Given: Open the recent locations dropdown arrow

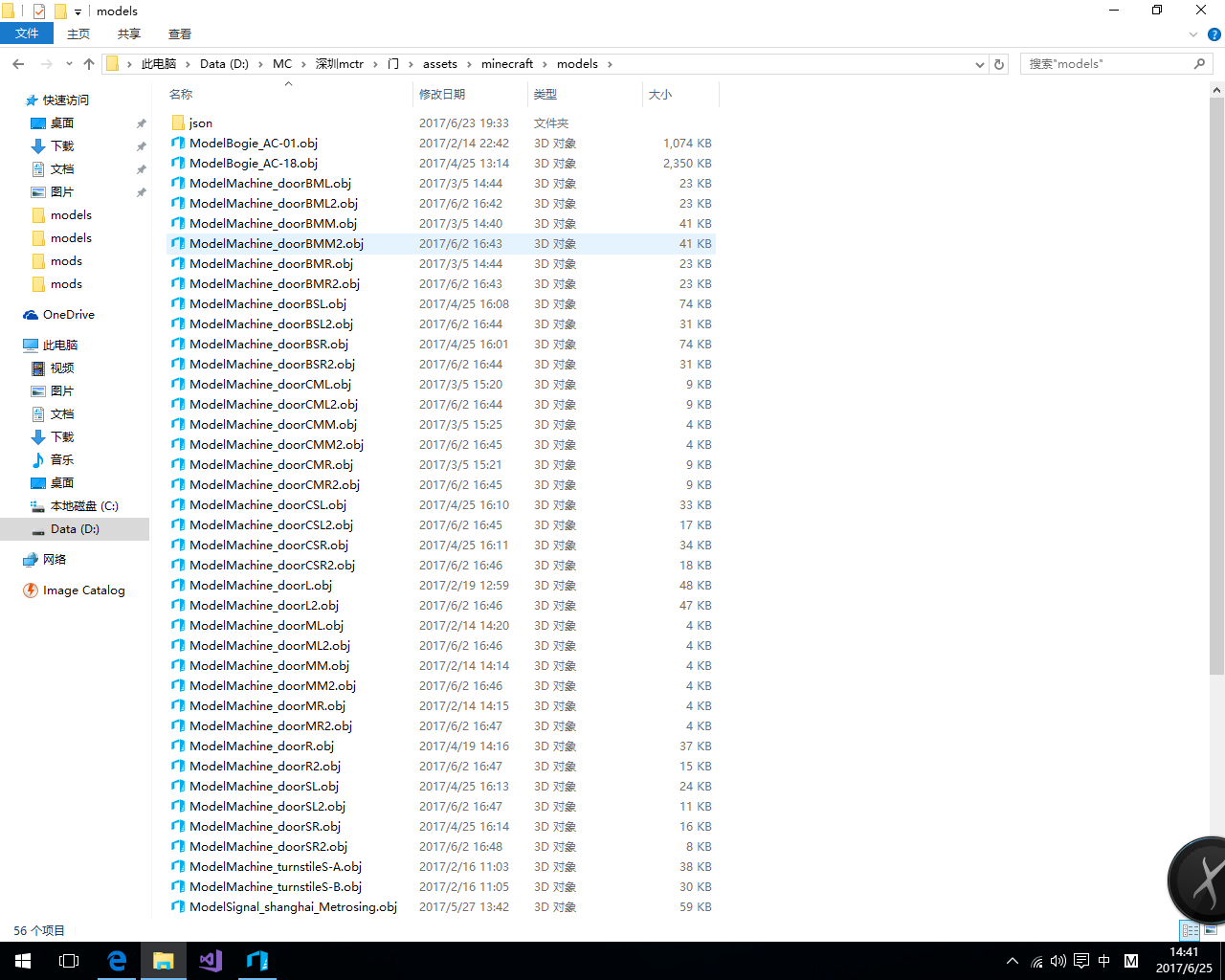Looking at the screenshot, I should (x=69, y=64).
